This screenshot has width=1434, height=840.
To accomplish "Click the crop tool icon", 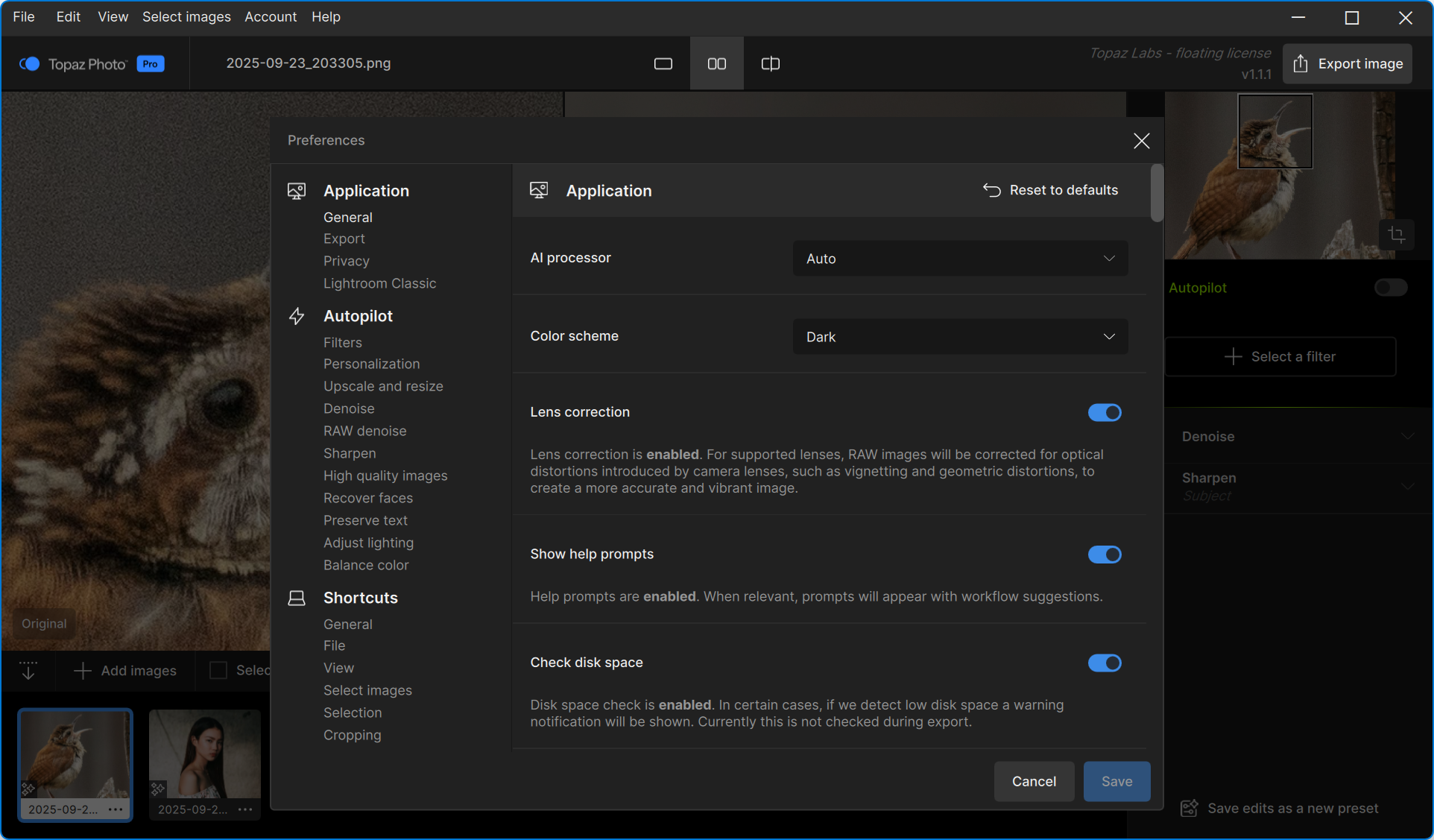I will point(1396,236).
